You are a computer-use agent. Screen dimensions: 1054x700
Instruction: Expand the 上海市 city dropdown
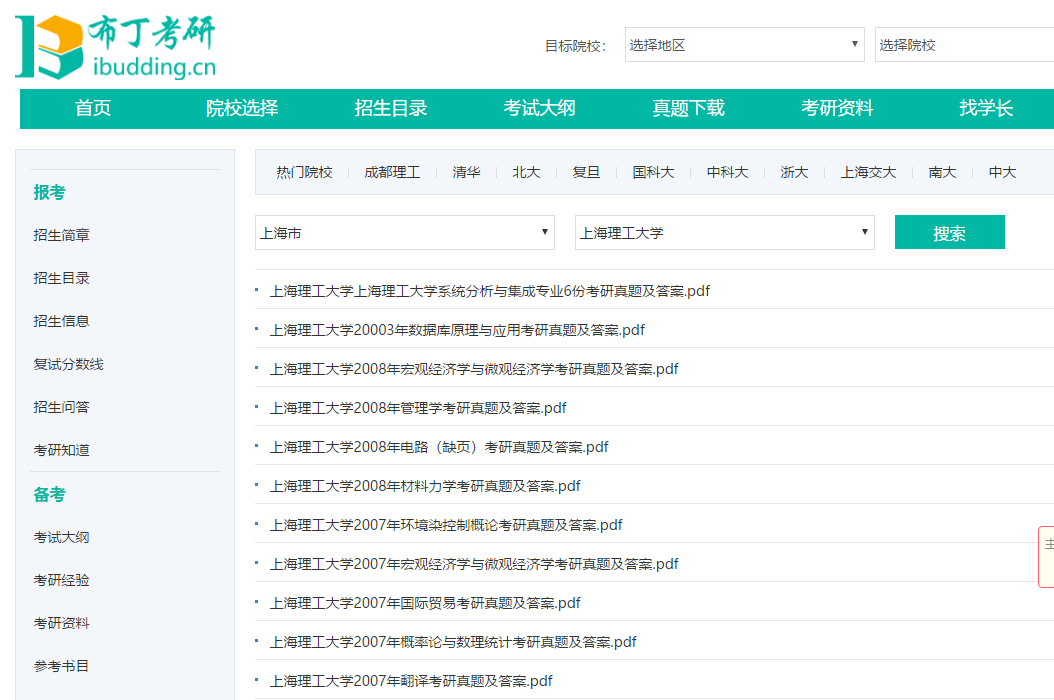point(405,233)
